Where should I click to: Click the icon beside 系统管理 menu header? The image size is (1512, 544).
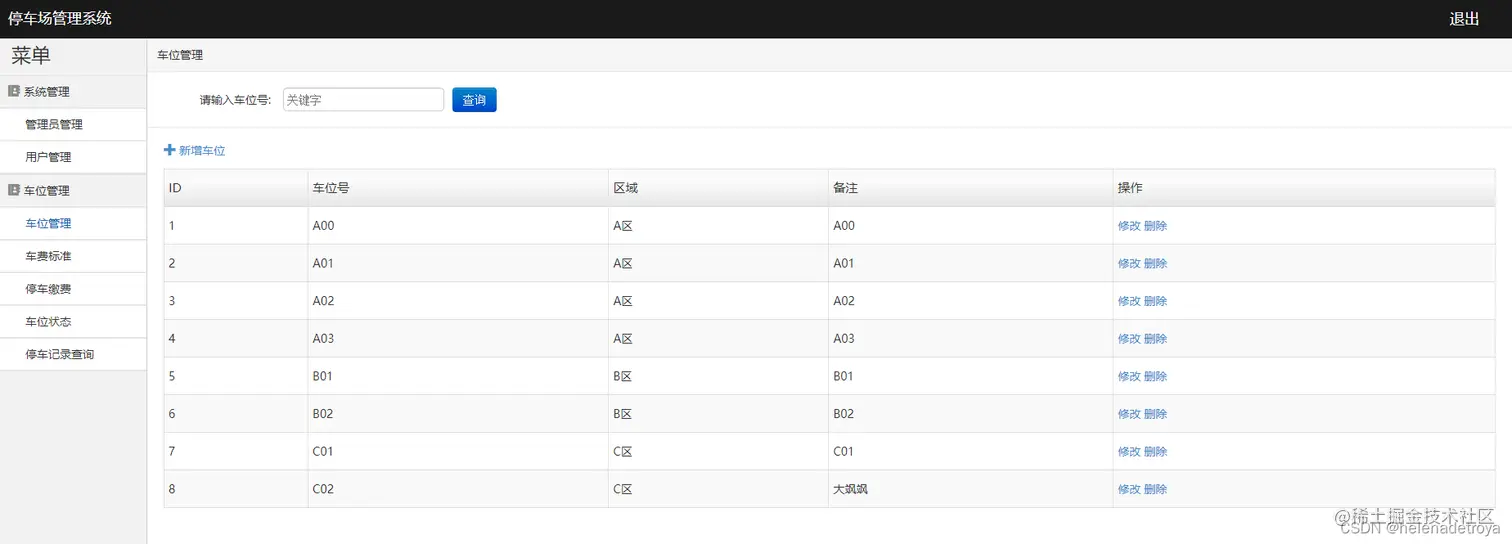tap(14, 91)
